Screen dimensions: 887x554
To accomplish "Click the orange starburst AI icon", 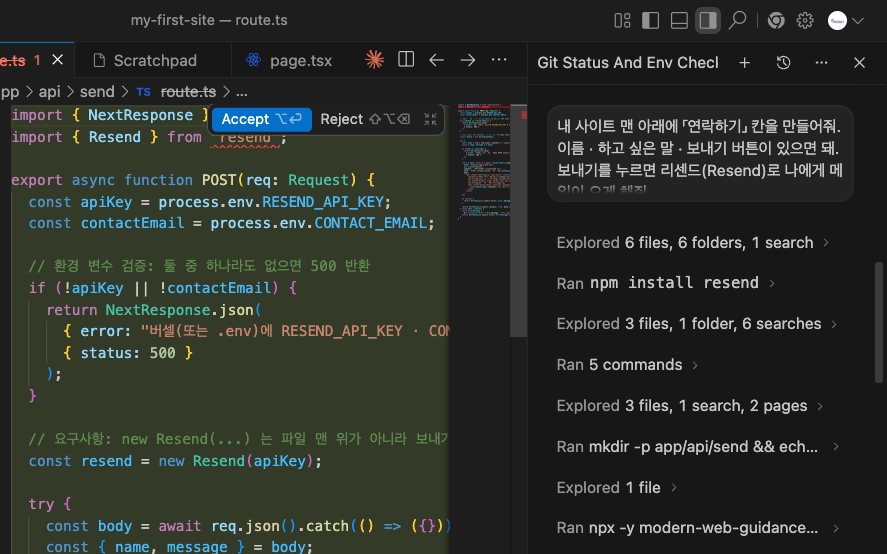I will [x=374, y=59].
